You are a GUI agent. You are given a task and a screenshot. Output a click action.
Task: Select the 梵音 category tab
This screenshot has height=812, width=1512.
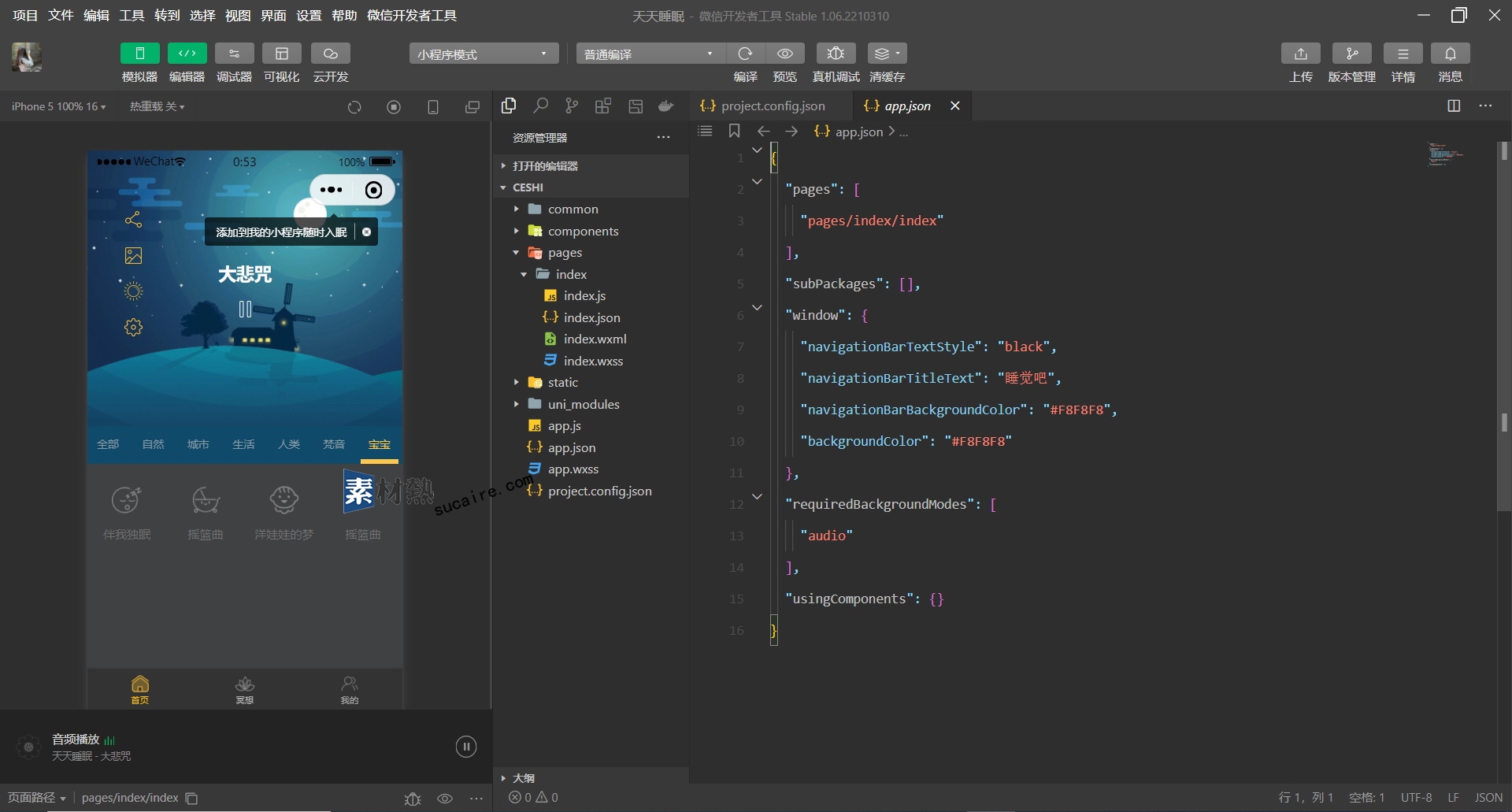pos(334,444)
